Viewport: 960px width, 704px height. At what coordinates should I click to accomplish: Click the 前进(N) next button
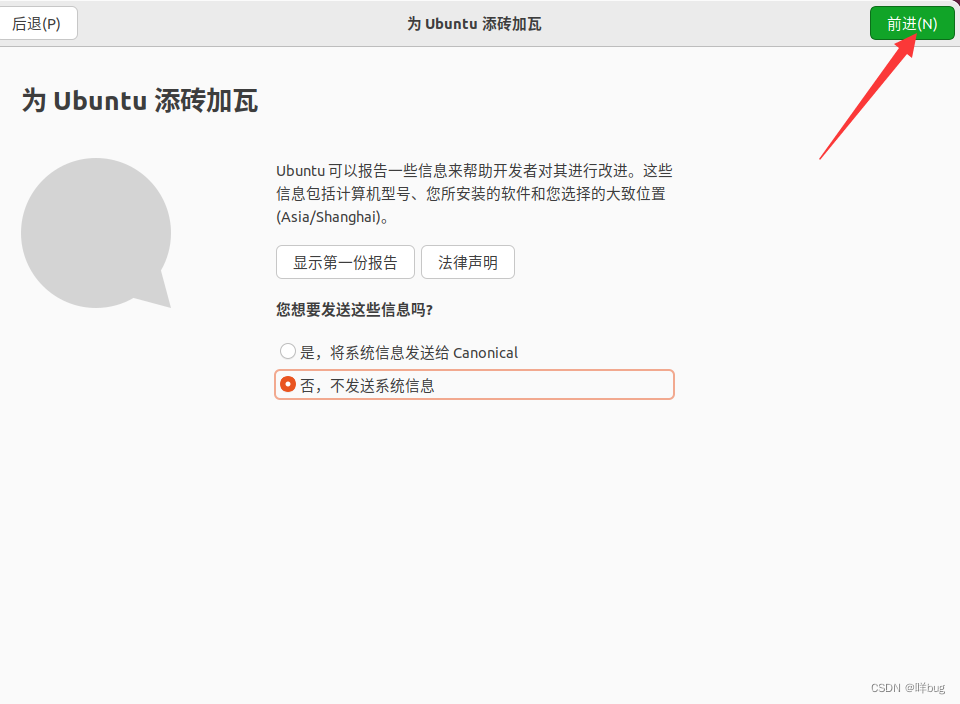912,23
